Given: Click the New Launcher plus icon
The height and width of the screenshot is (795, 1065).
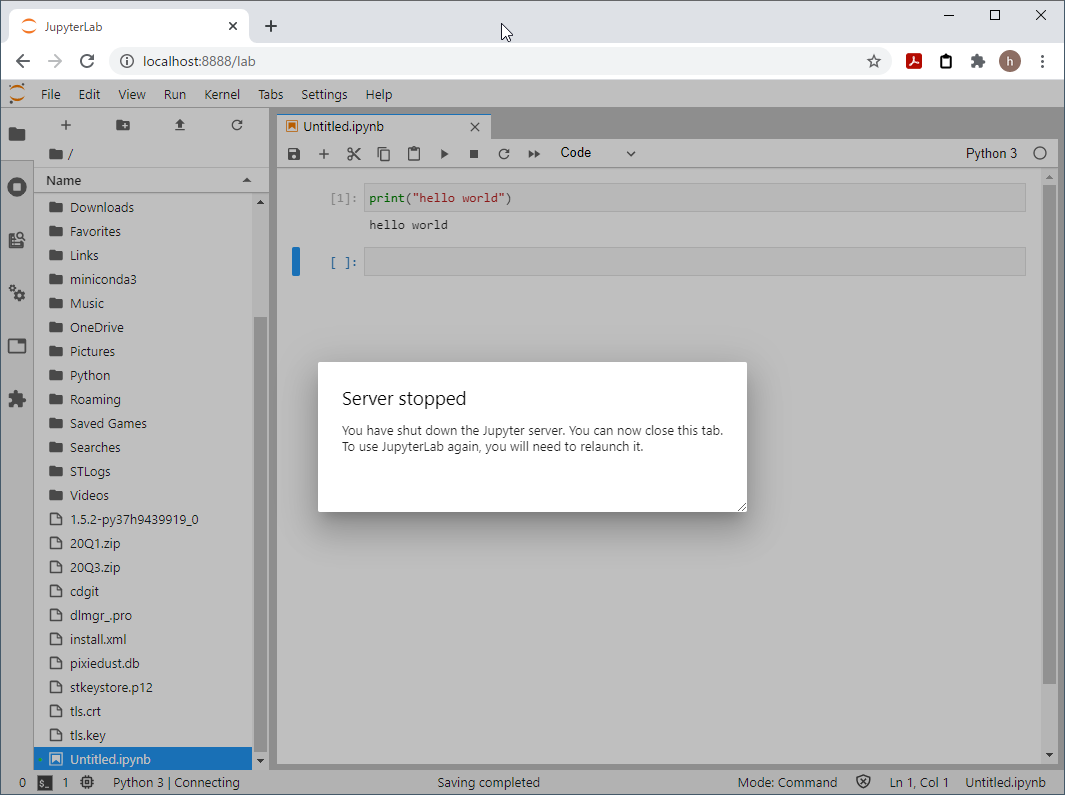Looking at the screenshot, I should pos(66,125).
